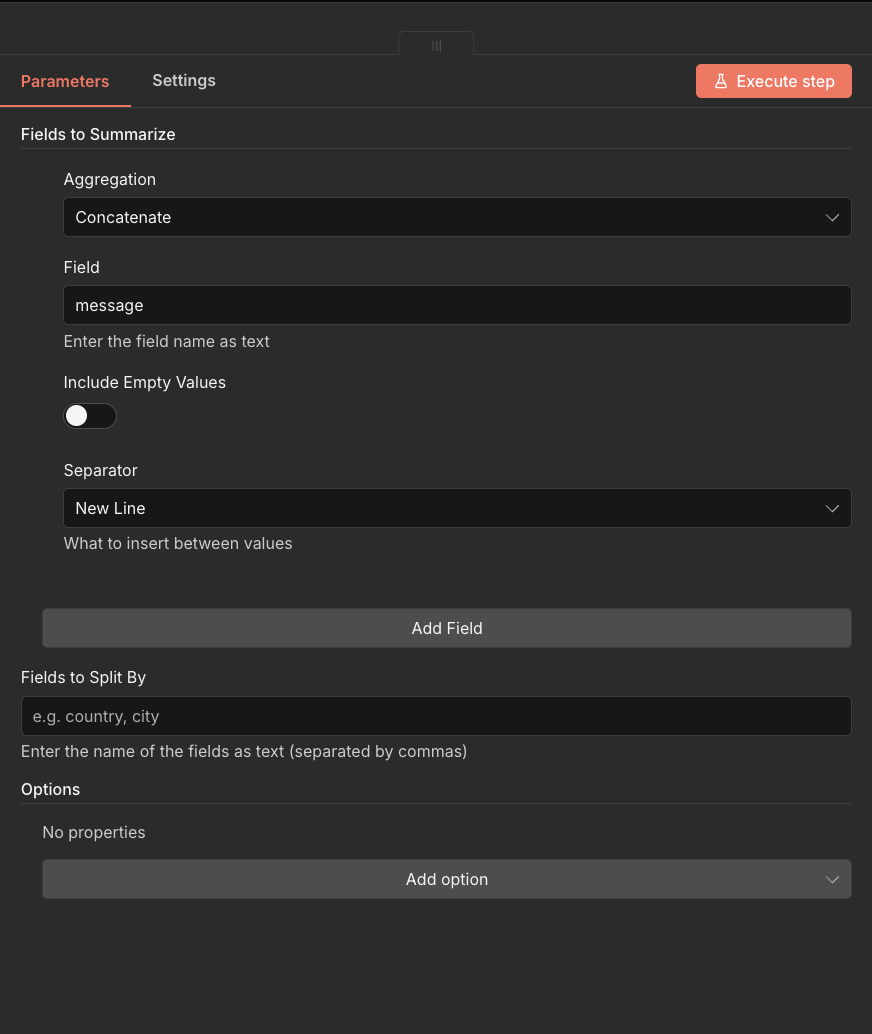Click the drag handle above the tabs
Image resolution: width=872 pixels, height=1034 pixels.
tap(436, 45)
